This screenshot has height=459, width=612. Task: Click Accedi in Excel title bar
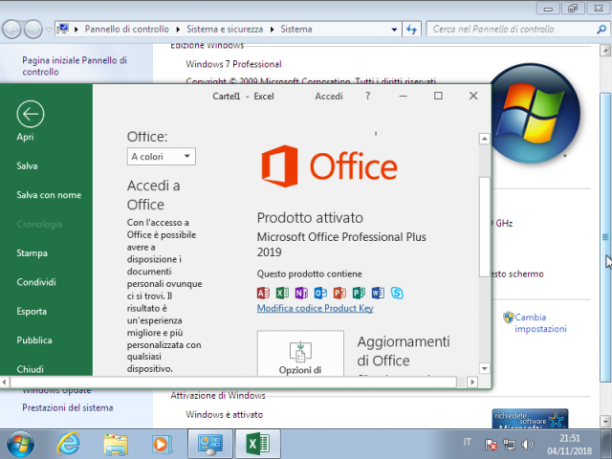(329, 96)
